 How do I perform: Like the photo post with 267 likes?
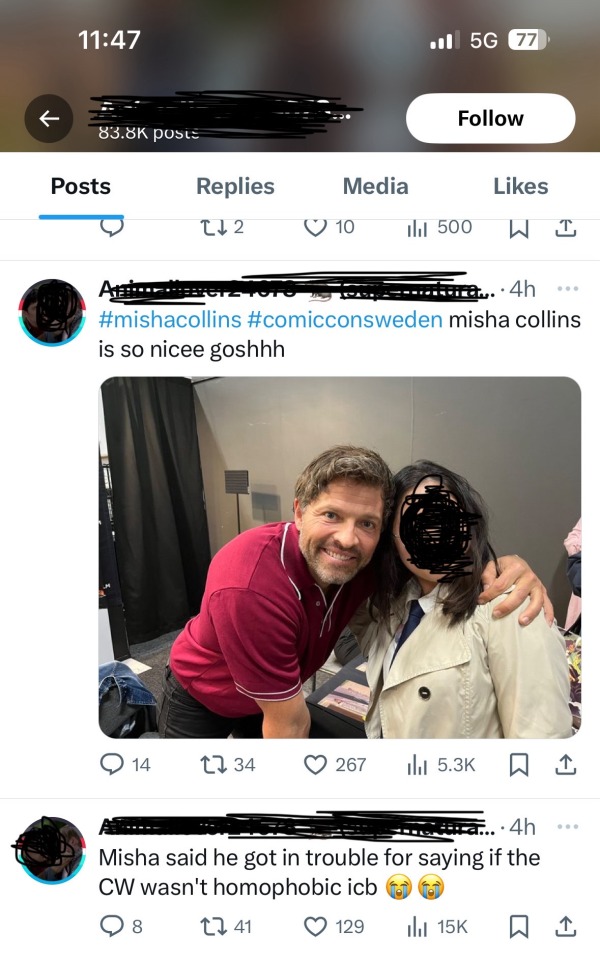pos(316,765)
